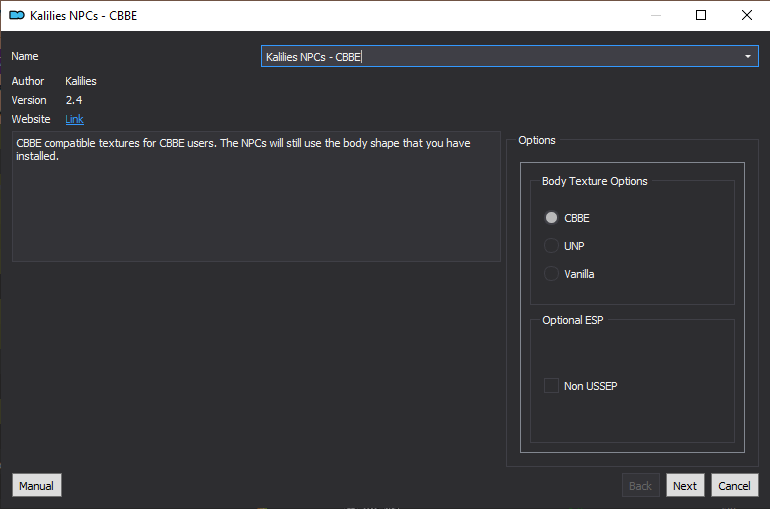
Task: Close the installer dialog with X
Action: tap(746, 15)
